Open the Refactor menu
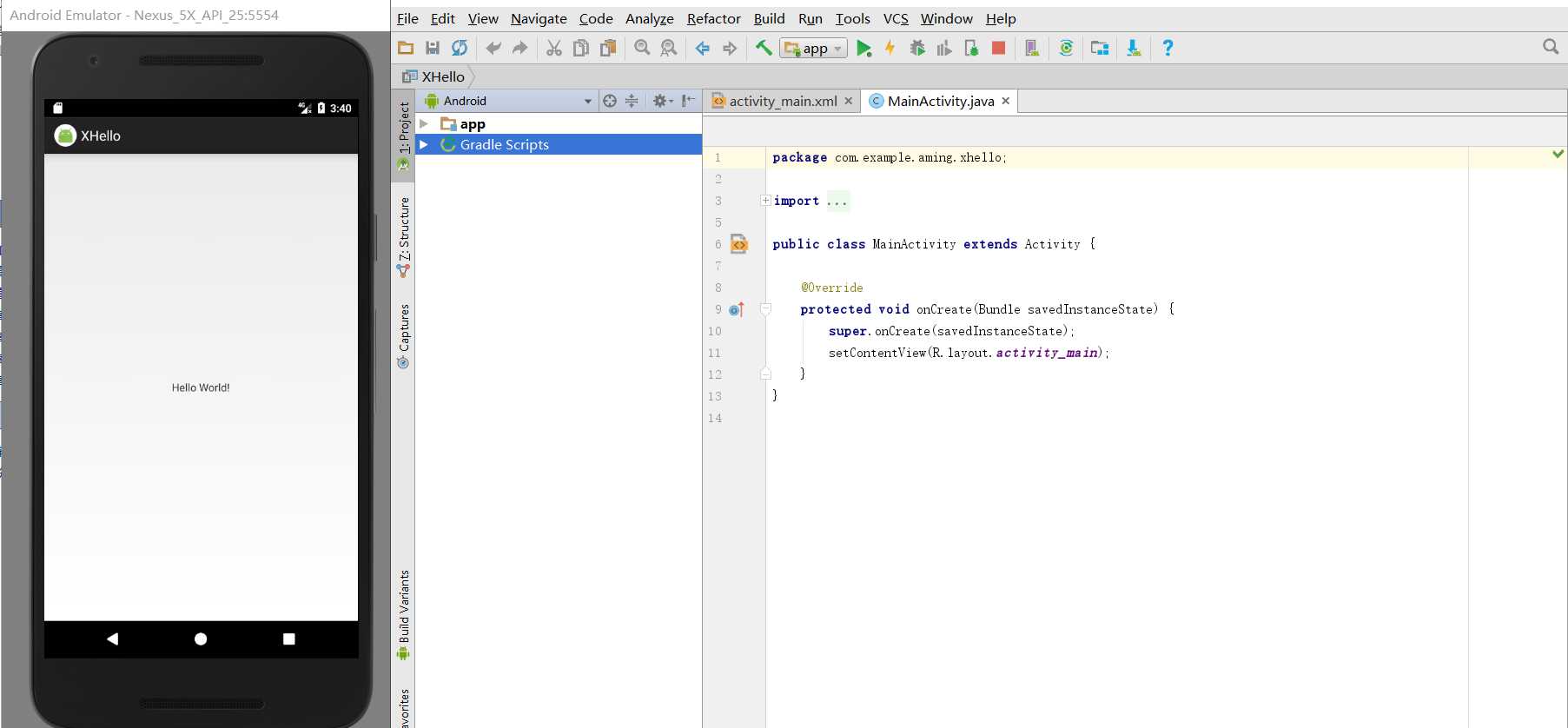Viewport: 1568px width, 728px height. coord(714,18)
